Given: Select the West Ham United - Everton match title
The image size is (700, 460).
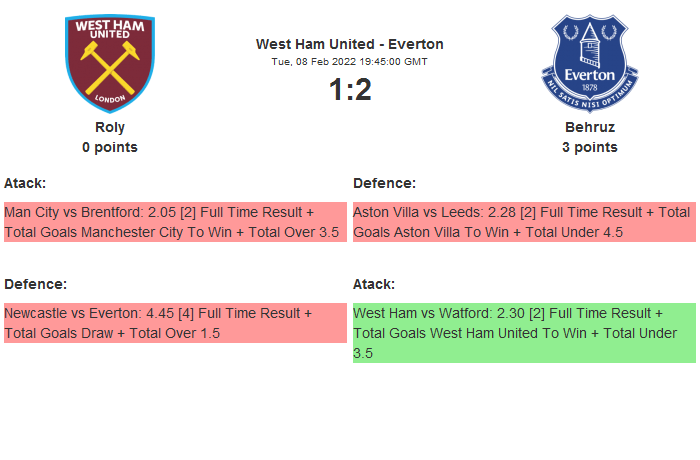Looking at the screenshot, I should 349,44.
